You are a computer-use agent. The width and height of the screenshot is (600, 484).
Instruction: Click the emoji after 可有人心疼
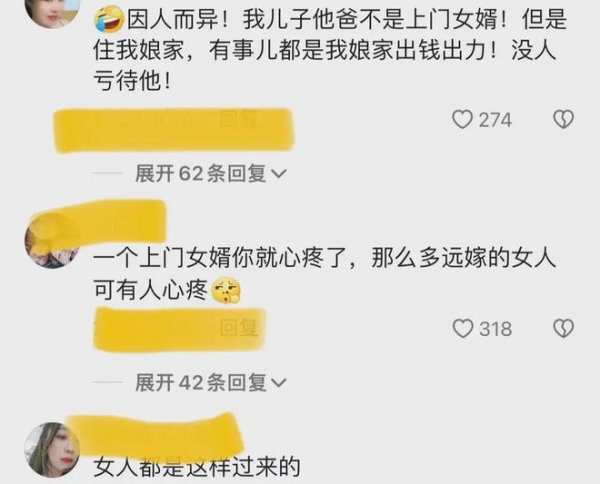(227, 291)
